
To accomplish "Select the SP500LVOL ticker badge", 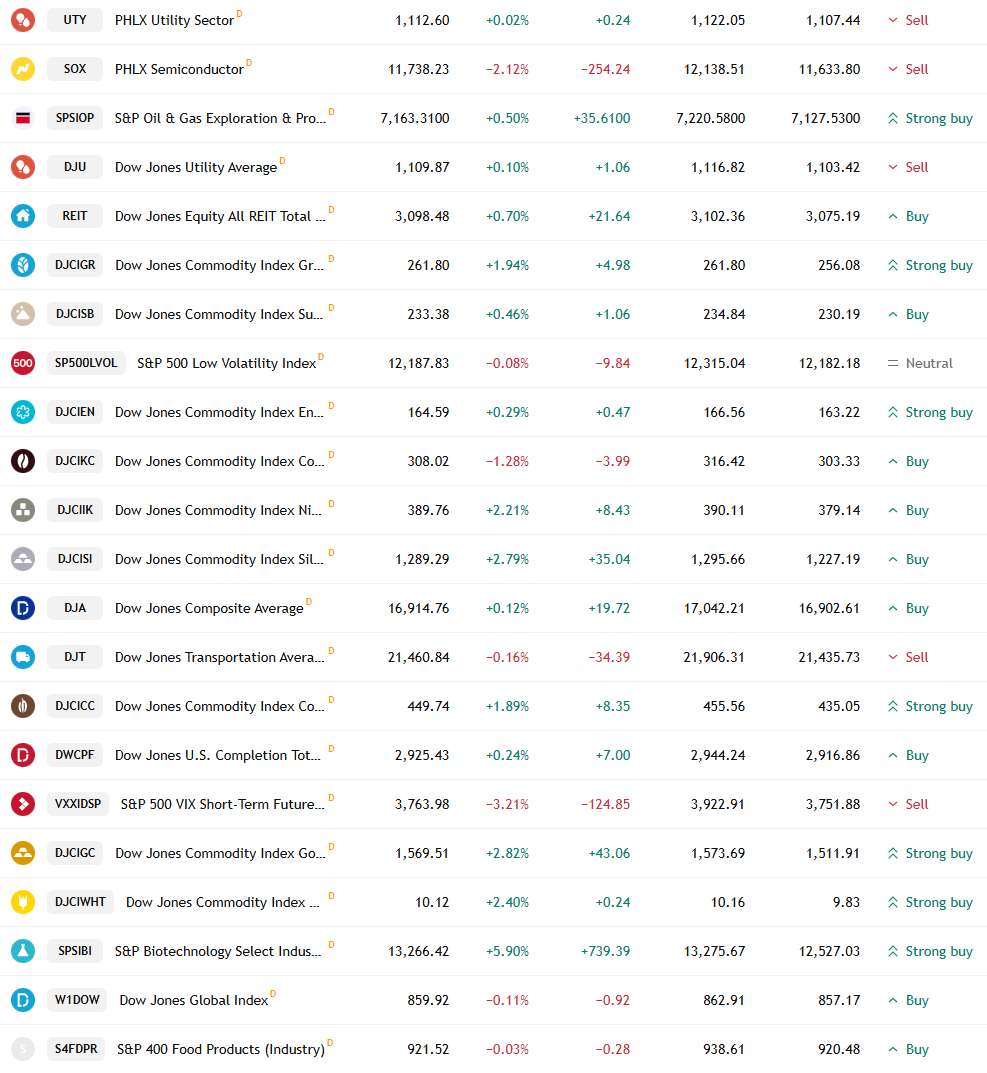I will 86,363.
